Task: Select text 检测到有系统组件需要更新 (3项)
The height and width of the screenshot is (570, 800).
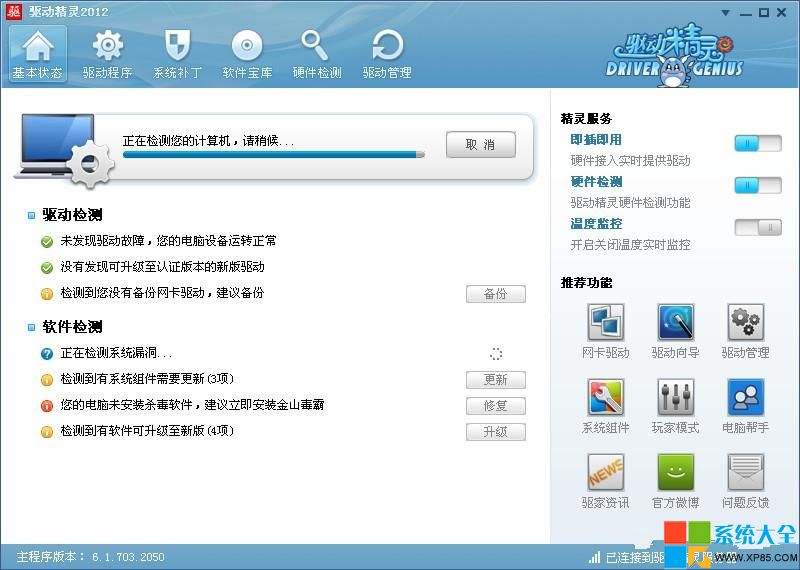Action: click(147, 379)
